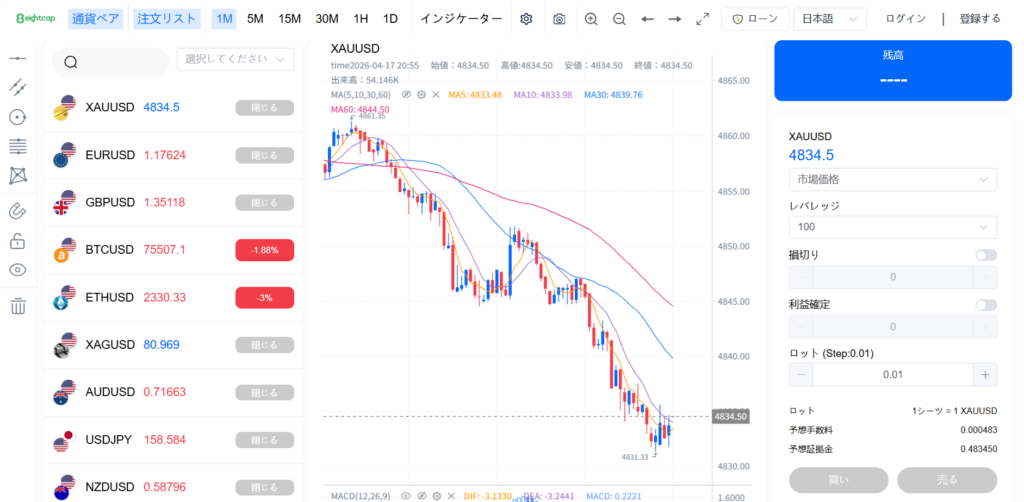This screenshot has width=1024, height=502.
Task: Toggle drawings visibility eye icon in sidebar
Action: coord(17,270)
